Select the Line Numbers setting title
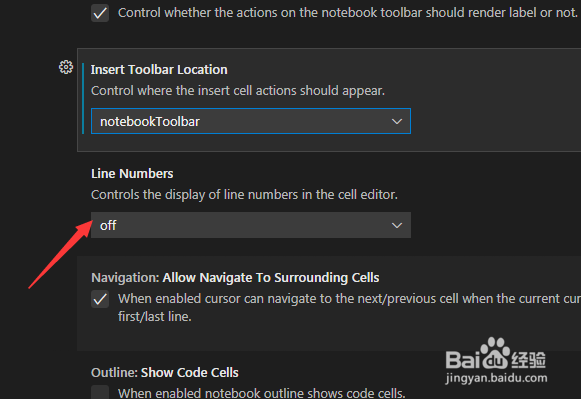The width and height of the screenshot is (581, 399). coord(132,173)
